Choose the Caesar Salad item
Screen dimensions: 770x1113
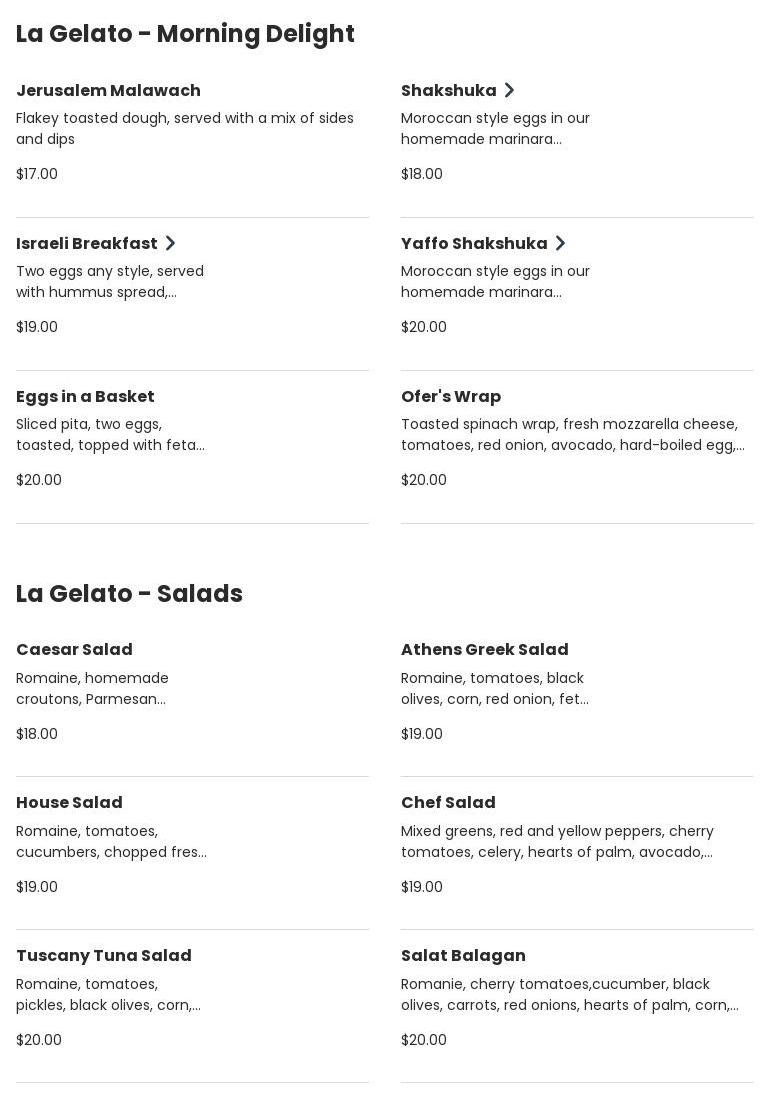click(x=74, y=650)
